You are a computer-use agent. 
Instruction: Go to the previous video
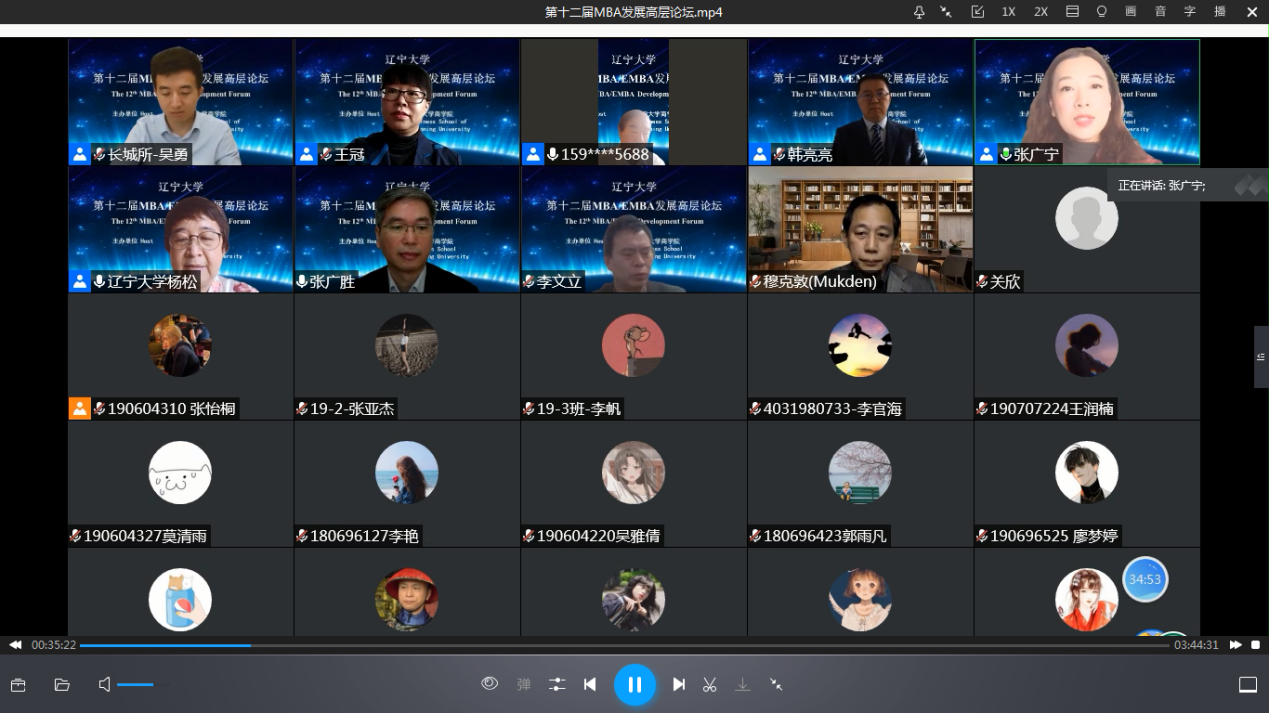(590, 685)
